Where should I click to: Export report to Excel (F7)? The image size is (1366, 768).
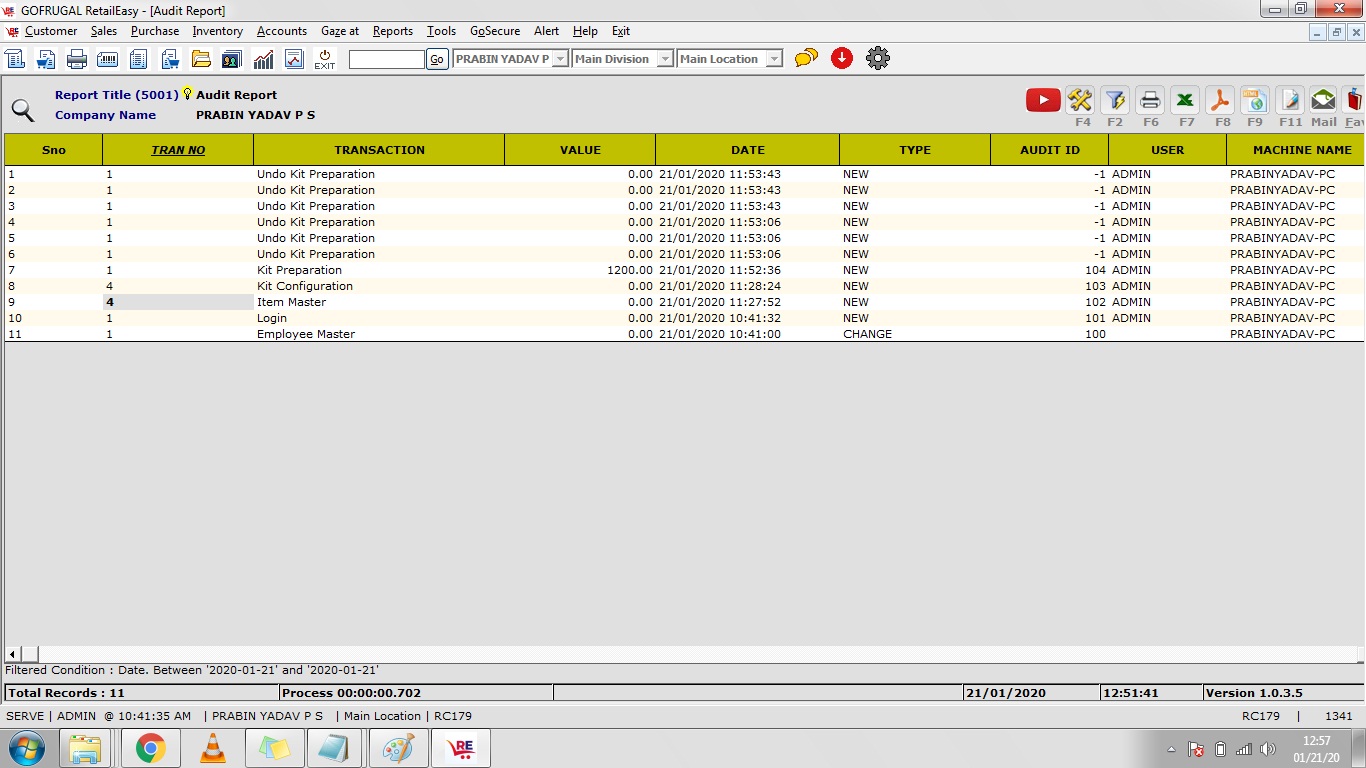[x=1185, y=100]
